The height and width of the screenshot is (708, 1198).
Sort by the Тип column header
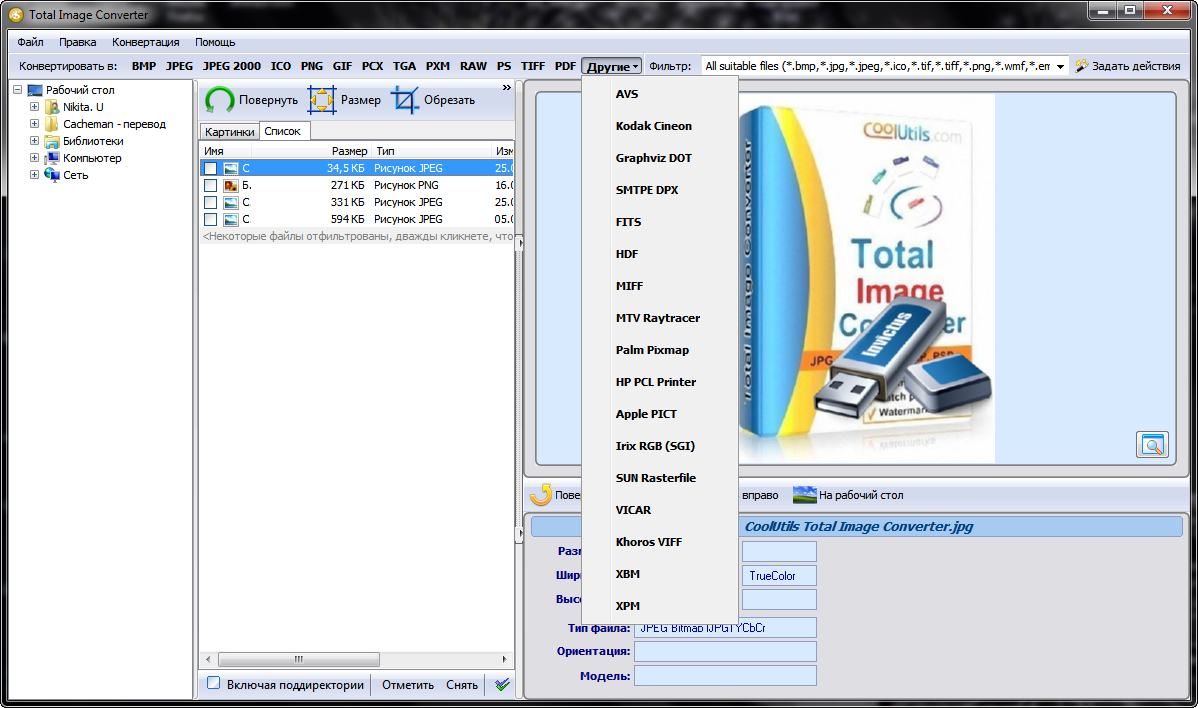(430, 151)
